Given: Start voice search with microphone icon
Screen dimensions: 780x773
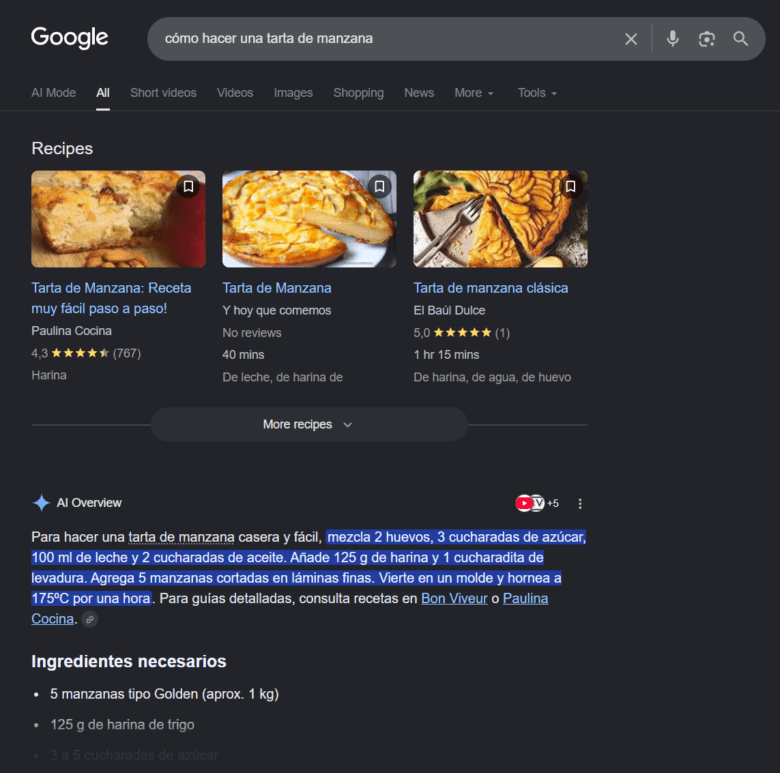Looking at the screenshot, I should pos(673,39).
